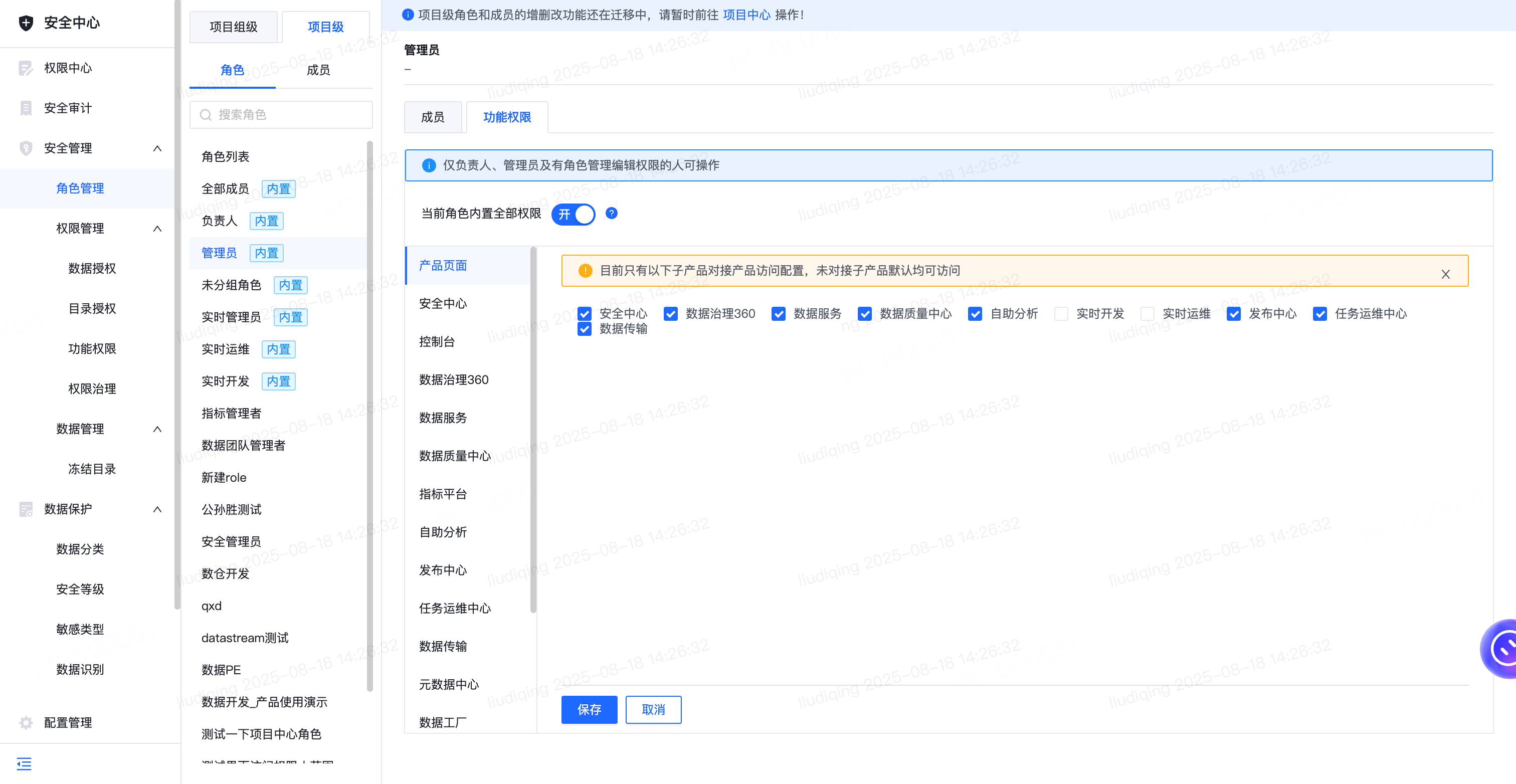
Task: Uncheck the 数据治理360 checkbox
Action: tap(670, 314)
